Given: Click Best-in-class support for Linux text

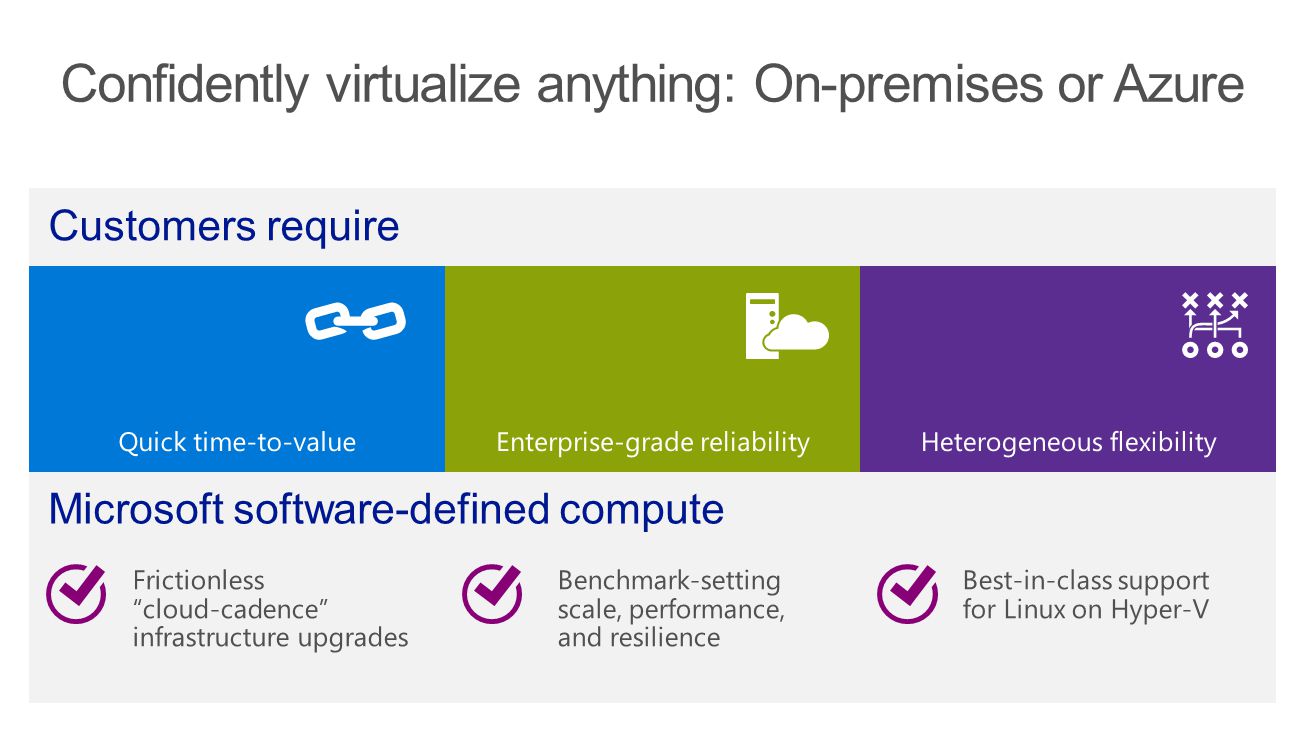Looking at the screenshot, I should [1085, 595].
